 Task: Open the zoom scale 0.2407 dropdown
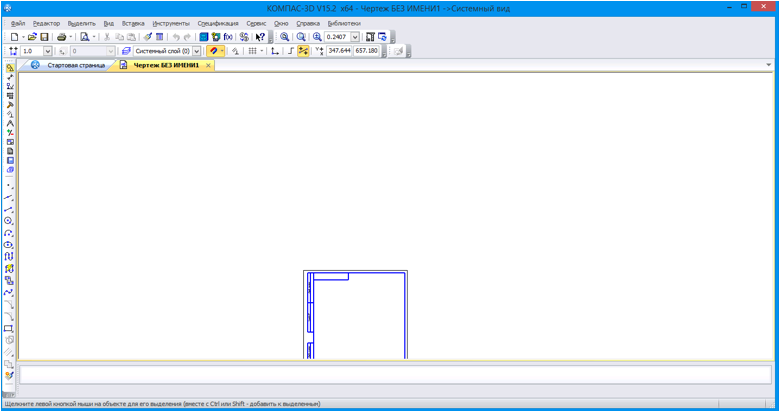tap(354, 37)
